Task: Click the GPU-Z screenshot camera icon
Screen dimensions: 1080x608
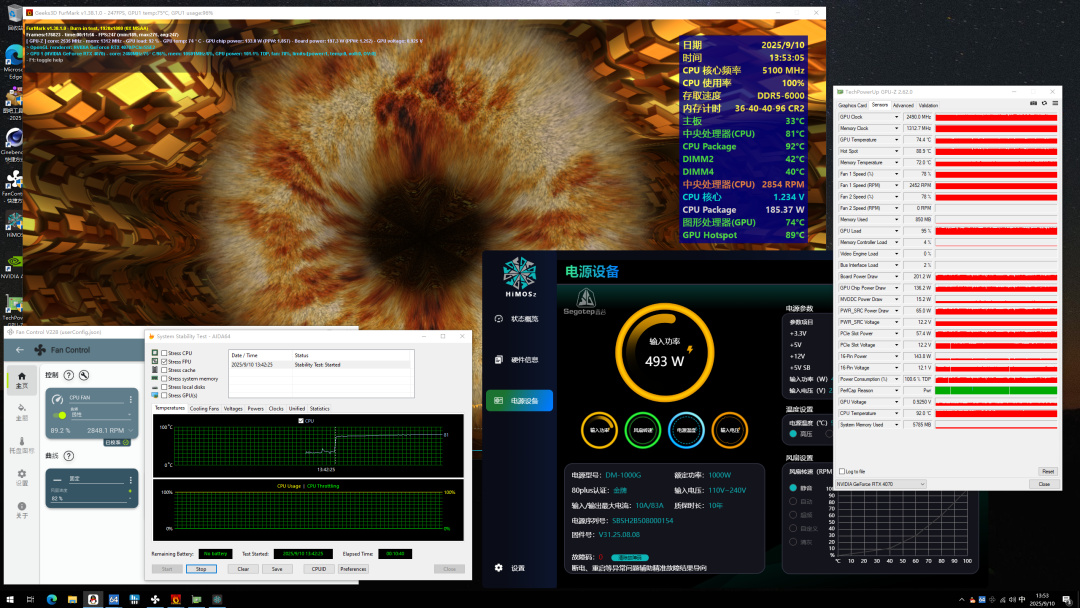Action: (1032, 103)
